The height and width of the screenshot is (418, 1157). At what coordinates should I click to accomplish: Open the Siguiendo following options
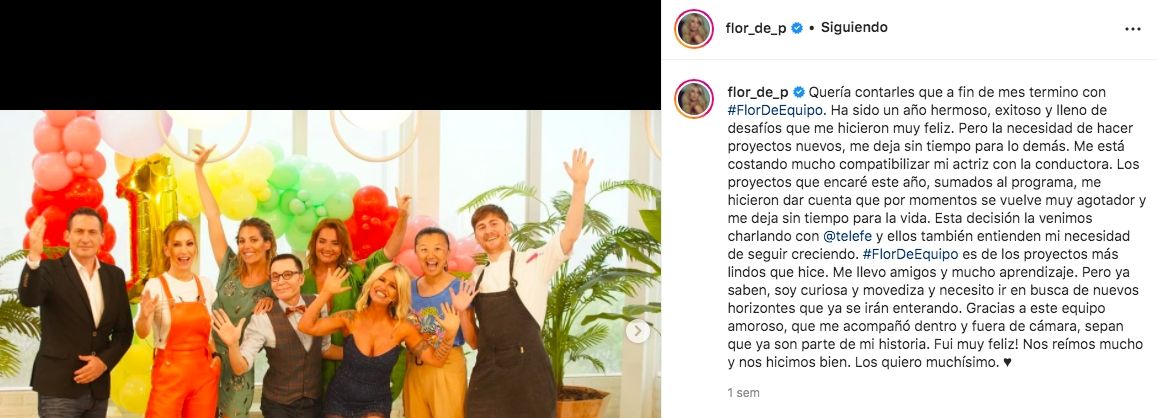pos(854,28)
